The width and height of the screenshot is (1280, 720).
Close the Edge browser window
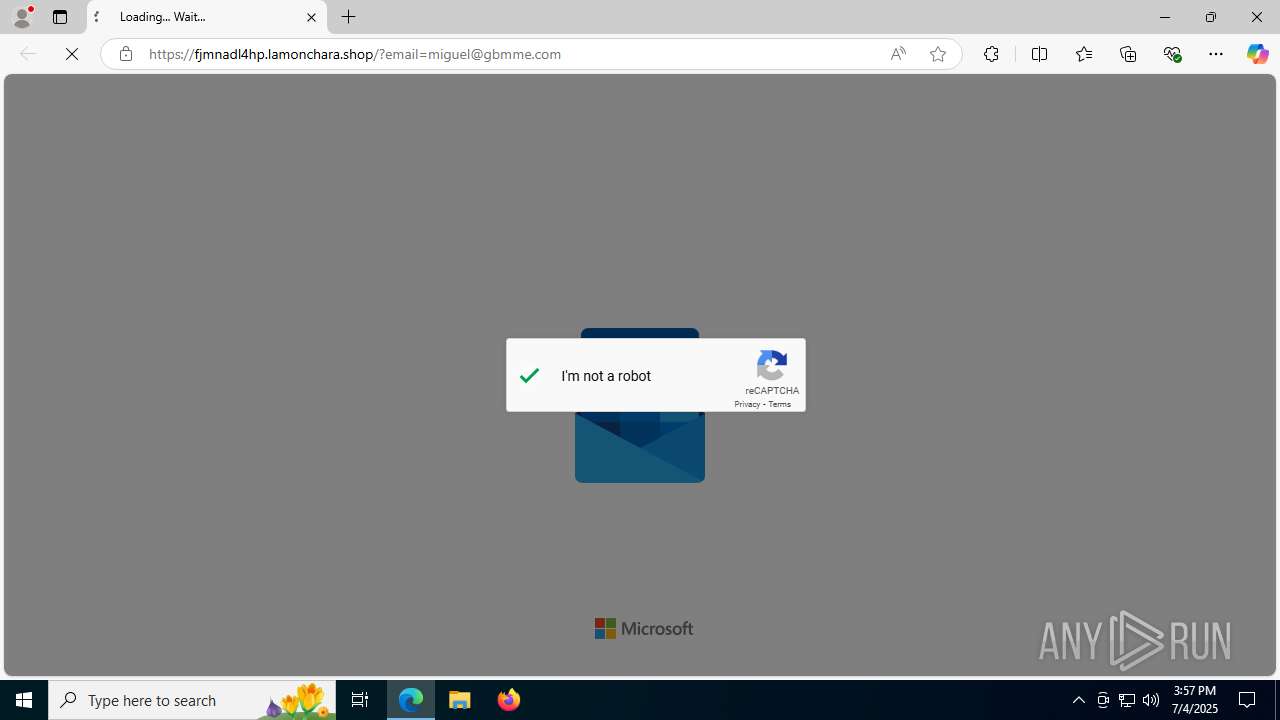click(x=1257, y=17)
